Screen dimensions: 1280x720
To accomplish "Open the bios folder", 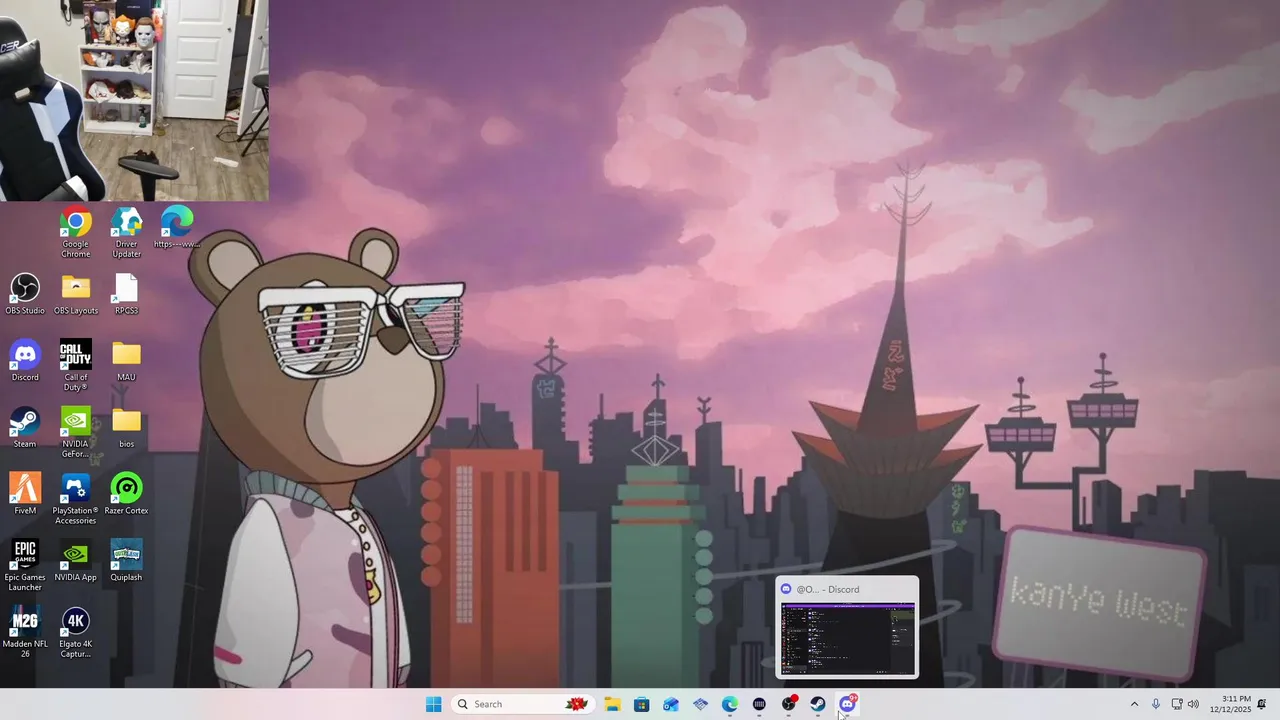I will pyautogui.click(x=126, y=427).
